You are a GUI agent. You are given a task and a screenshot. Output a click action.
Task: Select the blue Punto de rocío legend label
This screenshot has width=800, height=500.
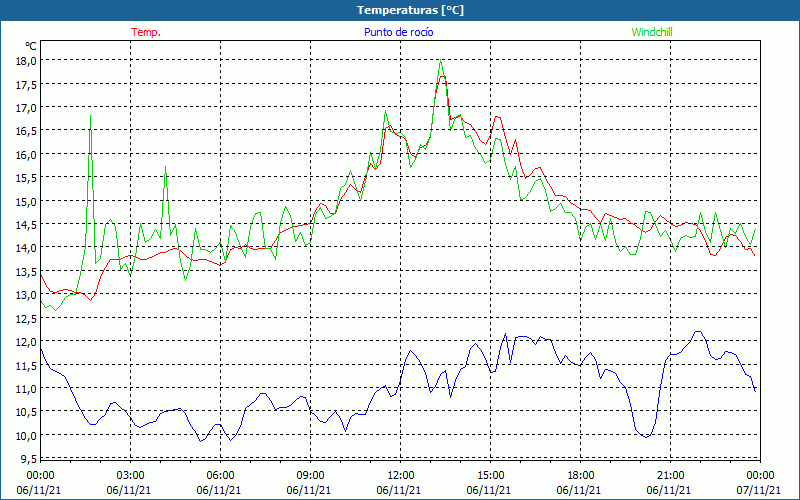398,32
